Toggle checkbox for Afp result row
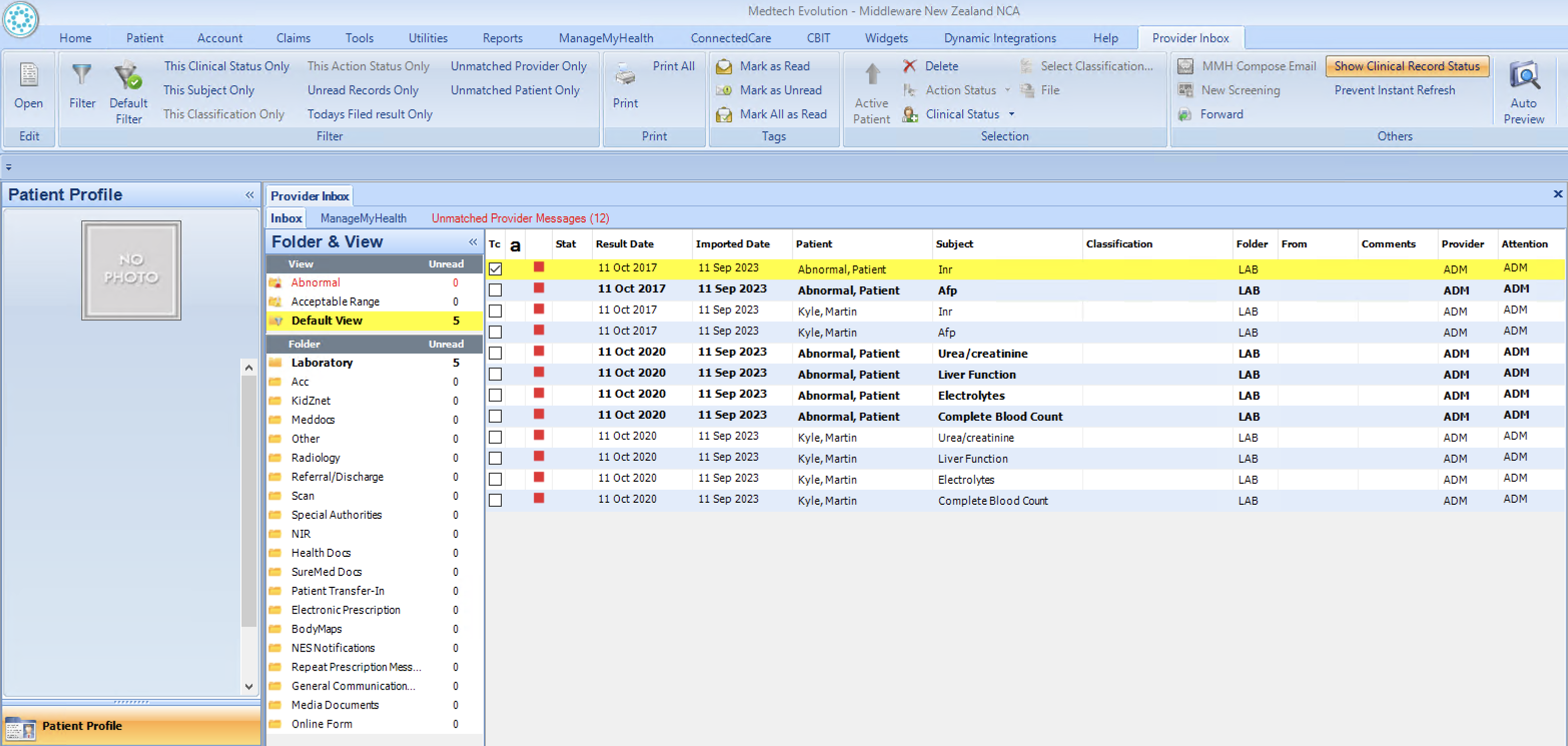 495,290
